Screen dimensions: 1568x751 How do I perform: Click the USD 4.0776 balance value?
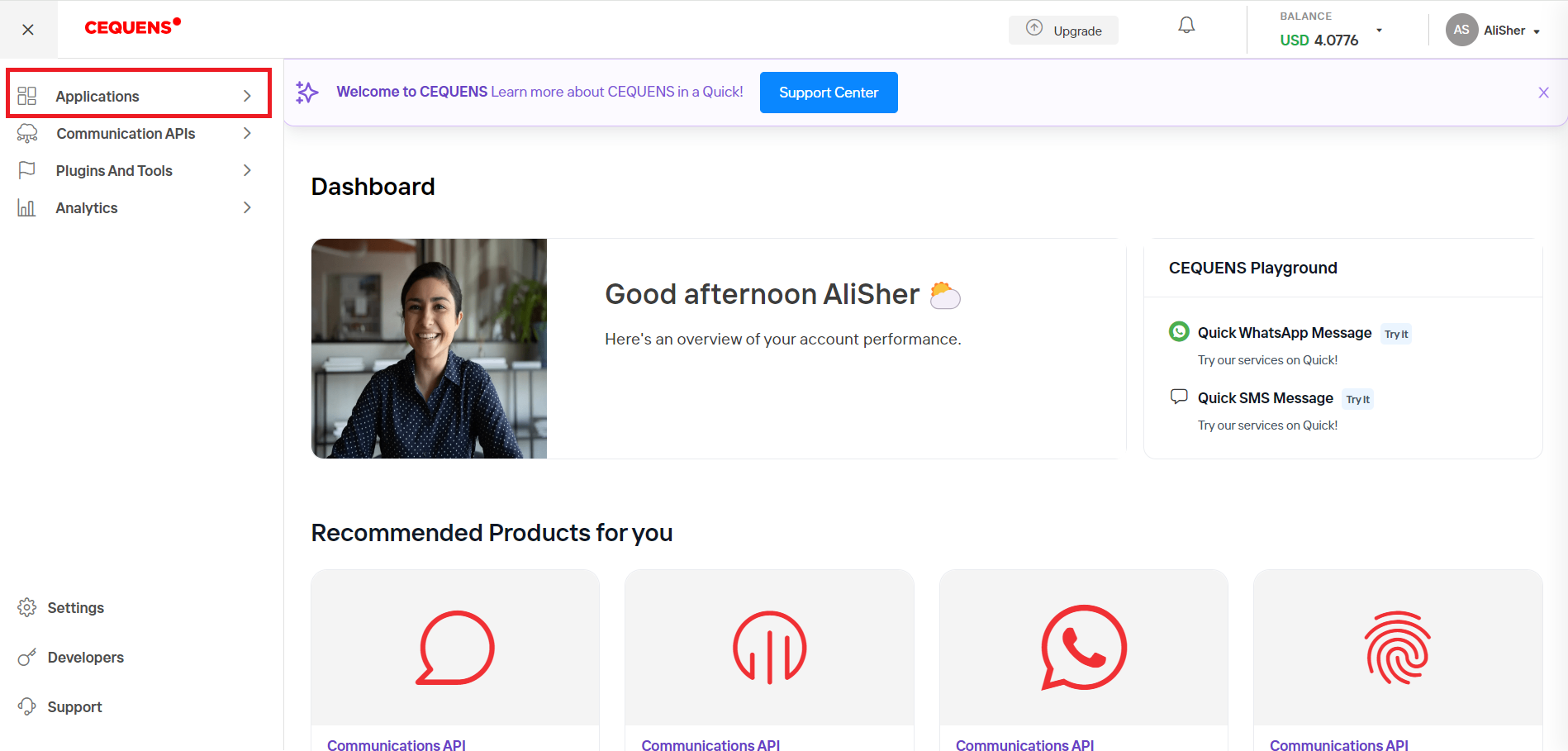click(1319, 40)
